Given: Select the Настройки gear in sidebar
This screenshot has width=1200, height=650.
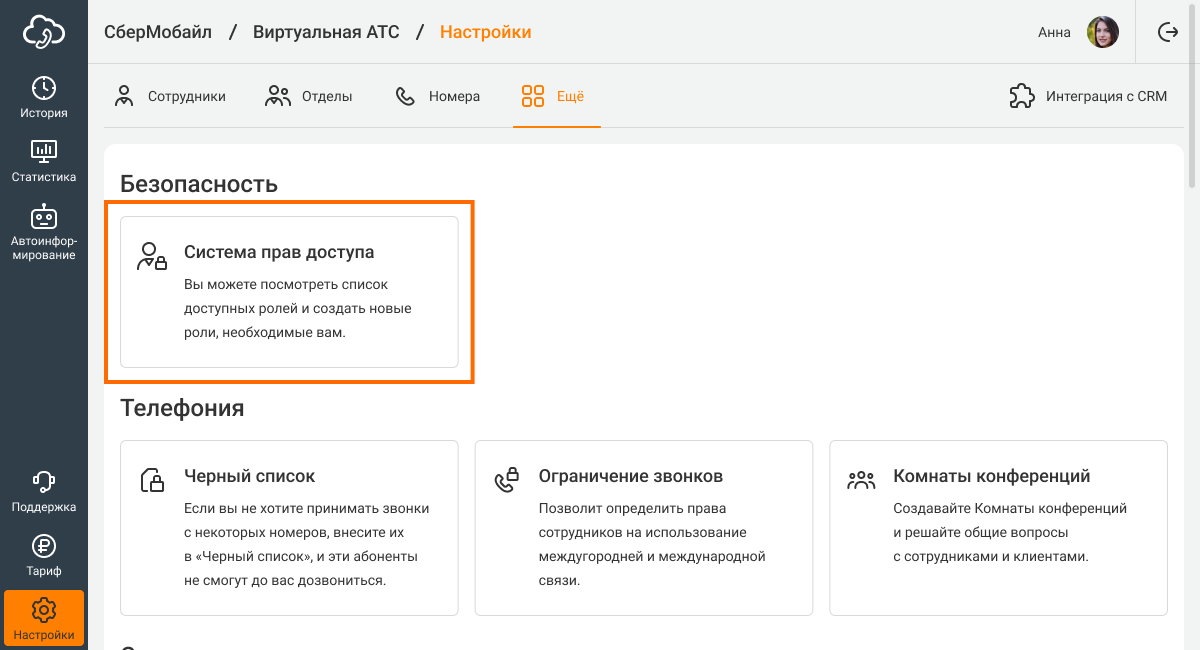Looking at the screenshot, I should pyautogui.click(x=44, y=618).
